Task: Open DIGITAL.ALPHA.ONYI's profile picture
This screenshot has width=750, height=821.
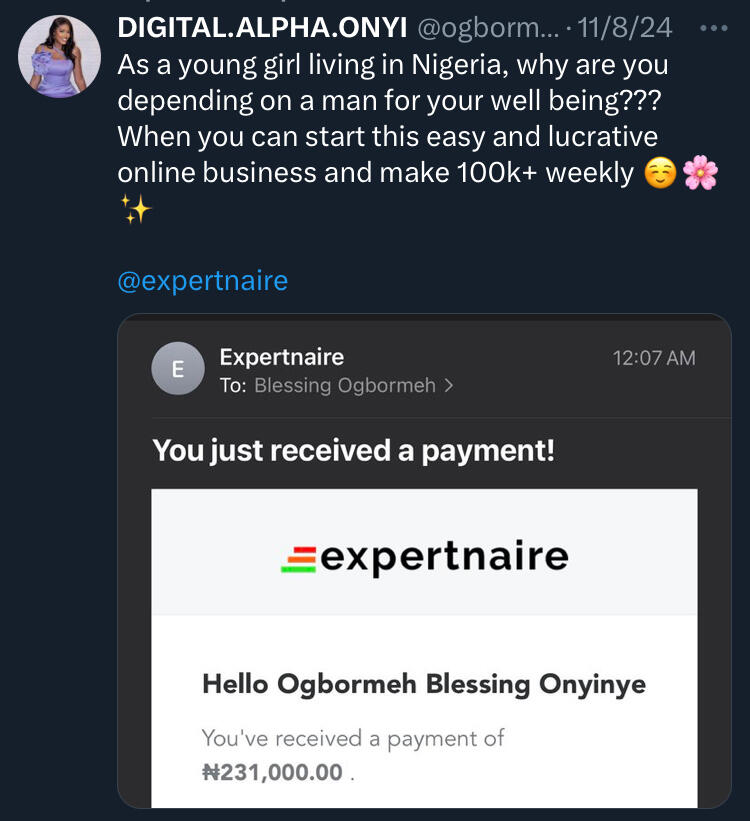Action: coord(60,56)
